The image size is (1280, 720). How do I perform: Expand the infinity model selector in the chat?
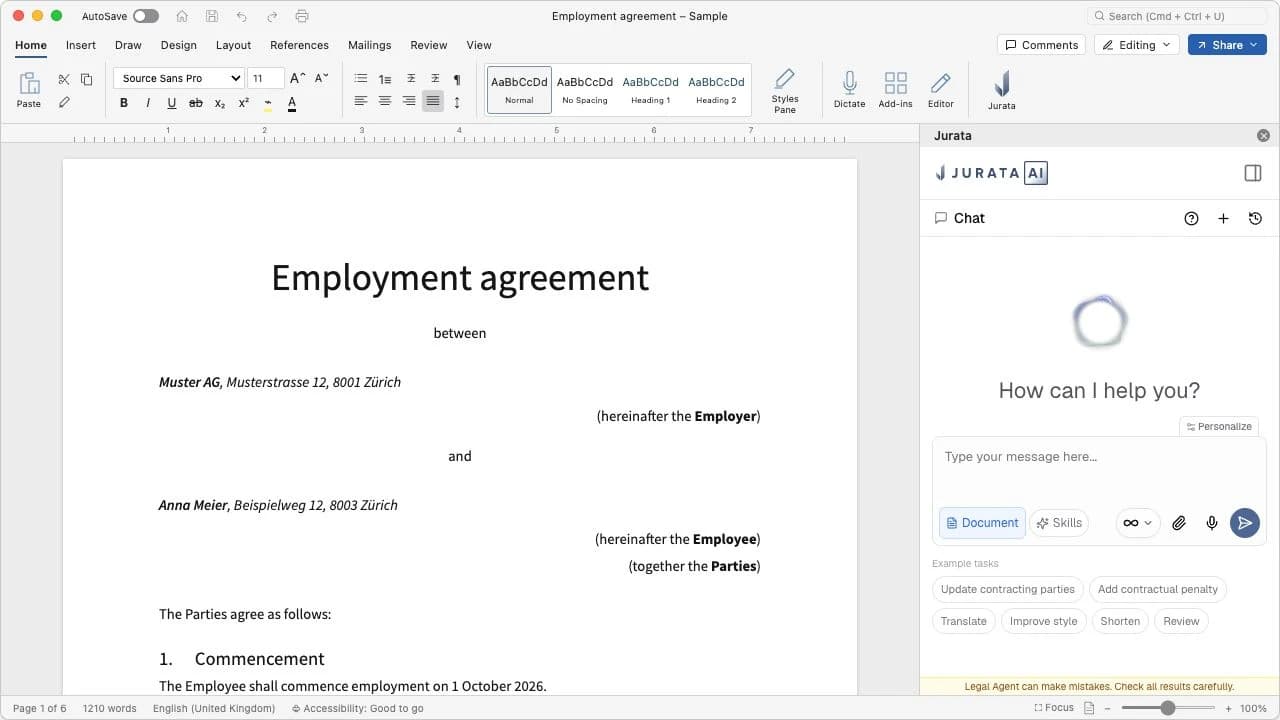(1138, 523)
